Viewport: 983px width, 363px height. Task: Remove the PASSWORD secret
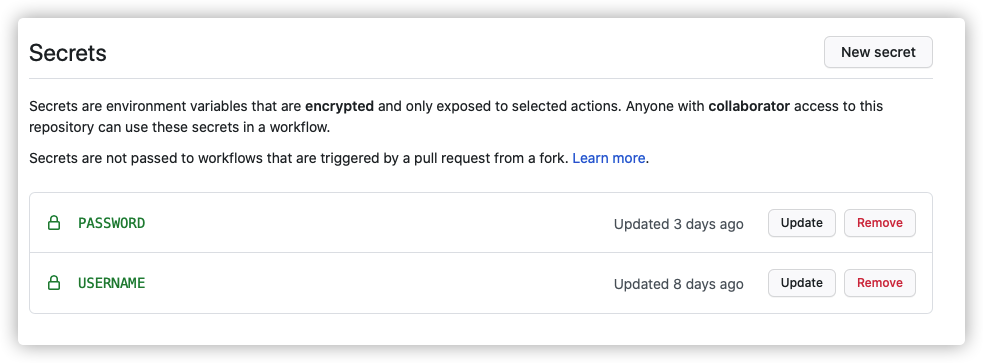click(880, 223)
